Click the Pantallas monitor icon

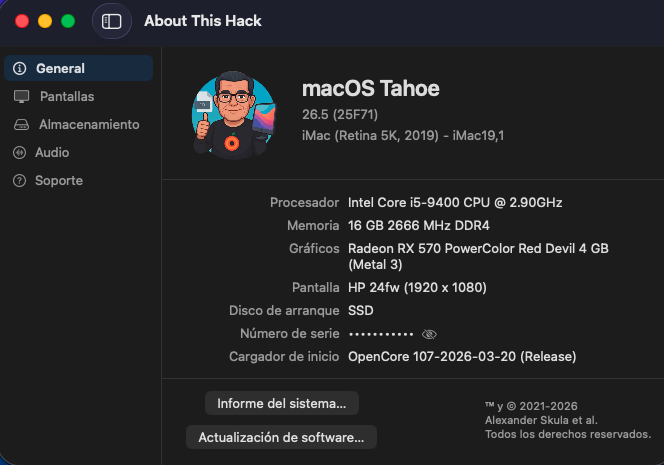coord(21,97)
